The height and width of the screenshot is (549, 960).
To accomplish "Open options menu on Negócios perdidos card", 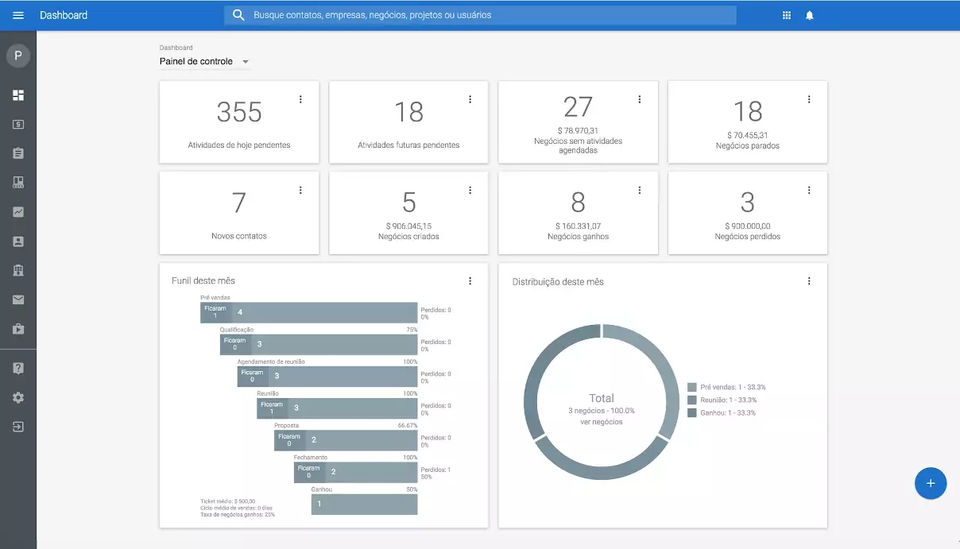I will (809, 190).
